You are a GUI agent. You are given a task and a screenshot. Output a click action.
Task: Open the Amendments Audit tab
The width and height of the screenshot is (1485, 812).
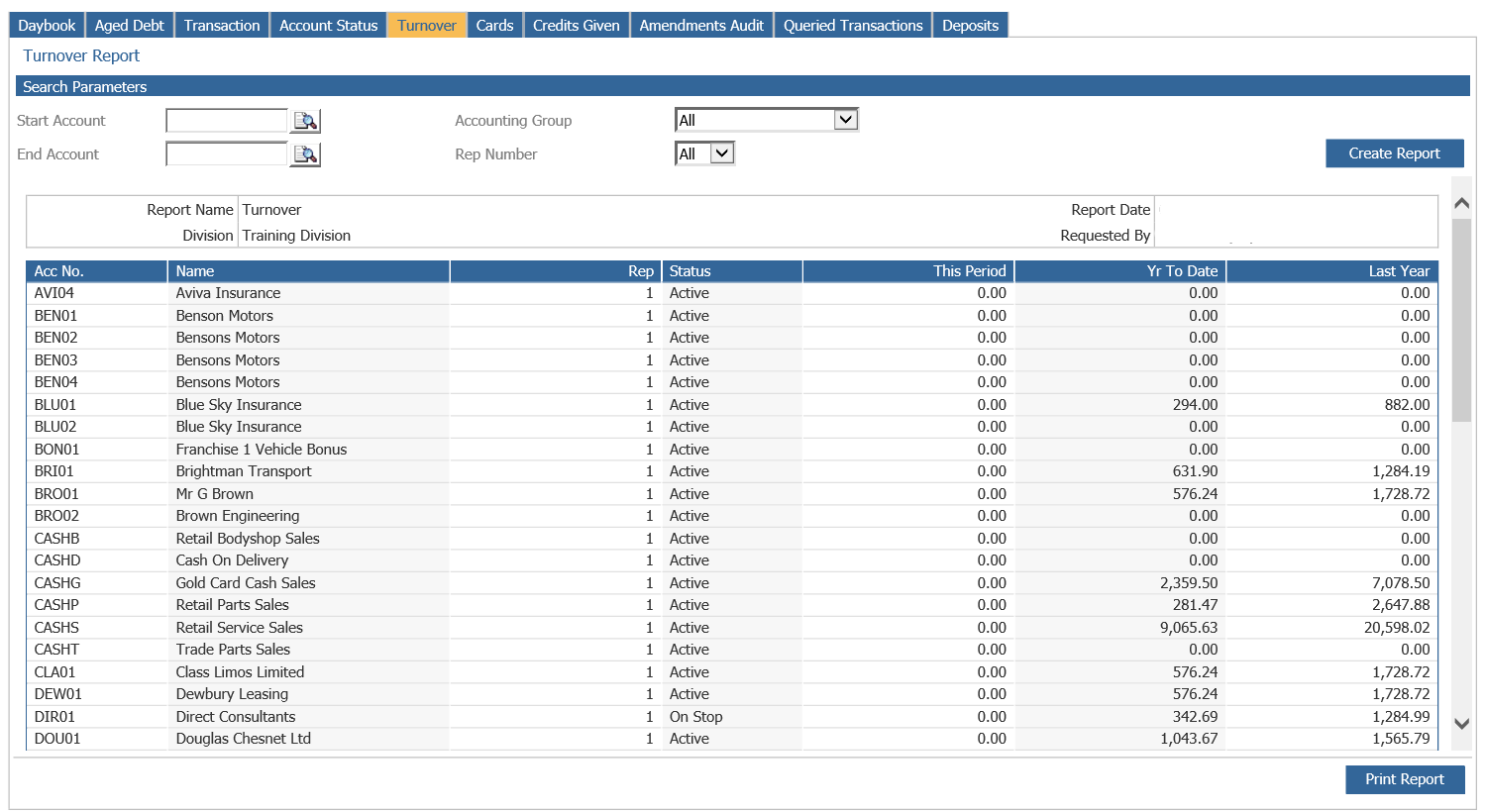point(701,25)
